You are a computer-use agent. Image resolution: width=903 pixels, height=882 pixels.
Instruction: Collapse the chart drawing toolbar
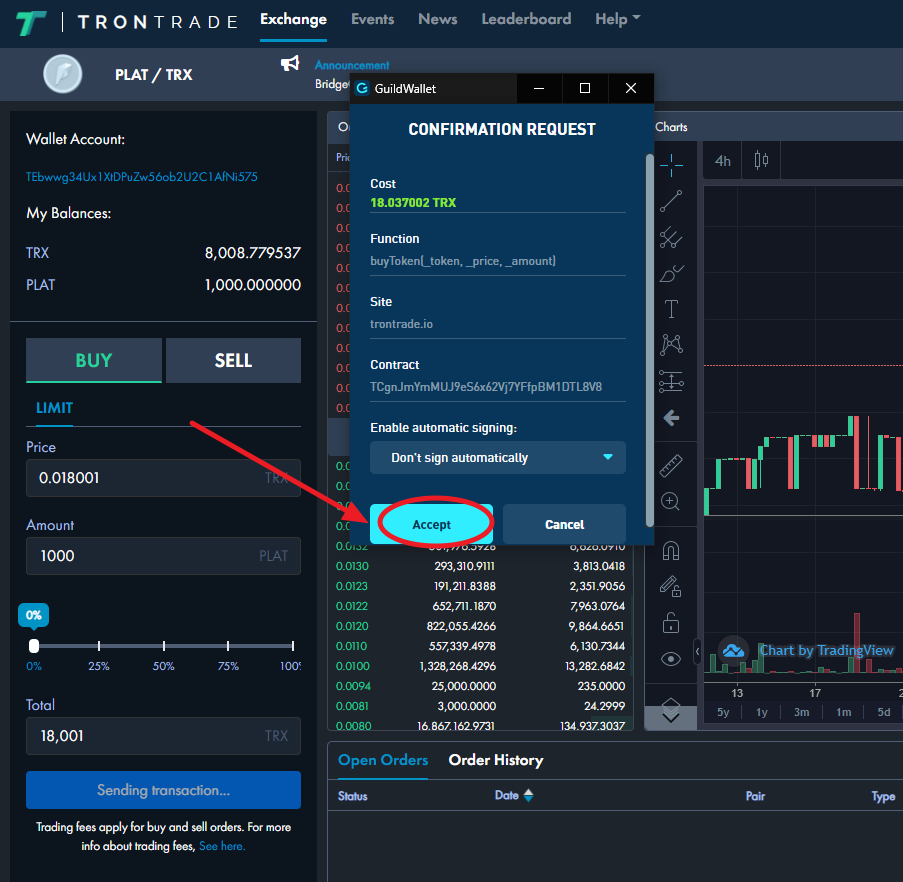697,652
